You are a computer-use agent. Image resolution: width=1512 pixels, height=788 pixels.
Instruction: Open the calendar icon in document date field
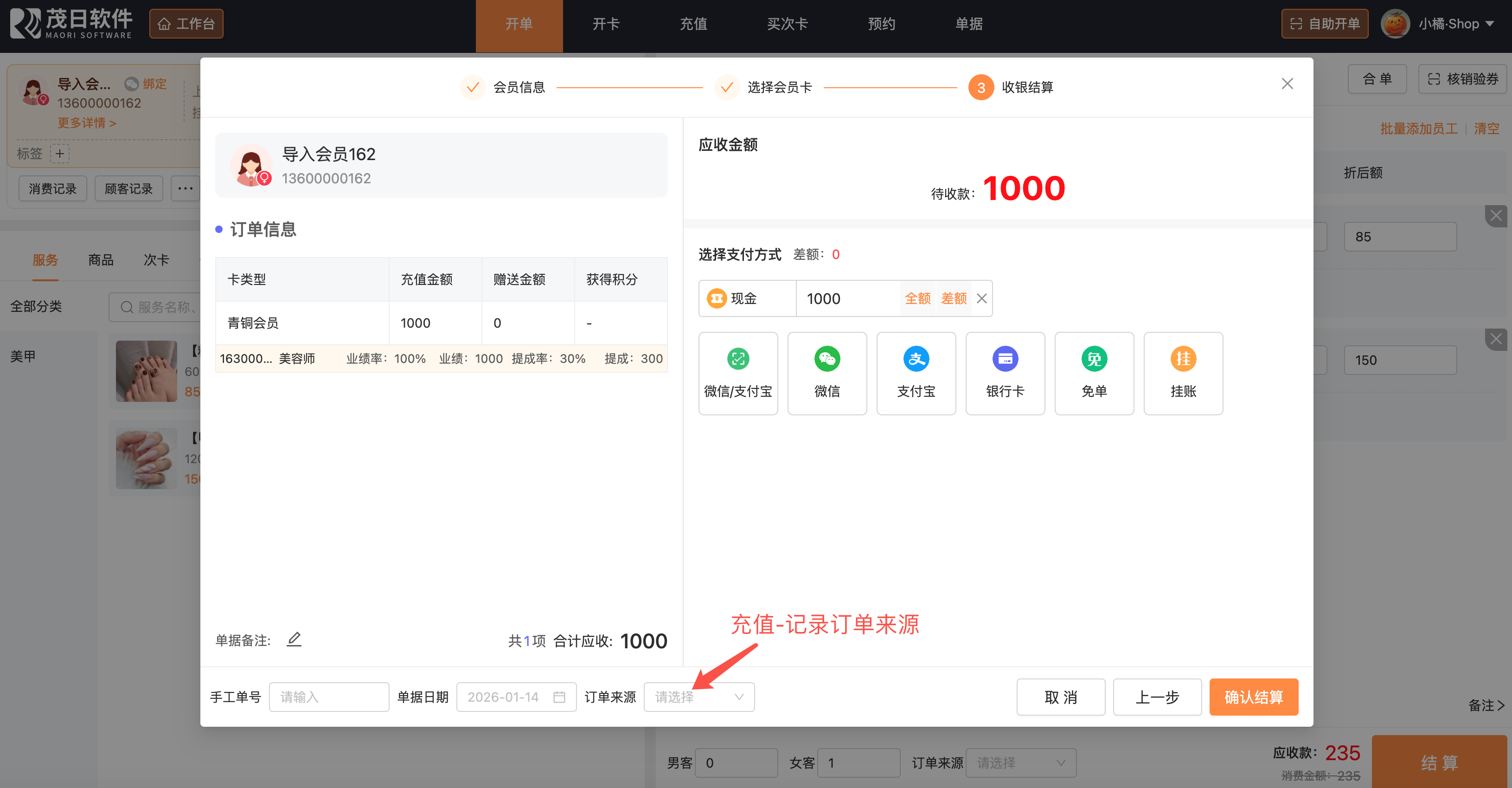click(559, 697)
